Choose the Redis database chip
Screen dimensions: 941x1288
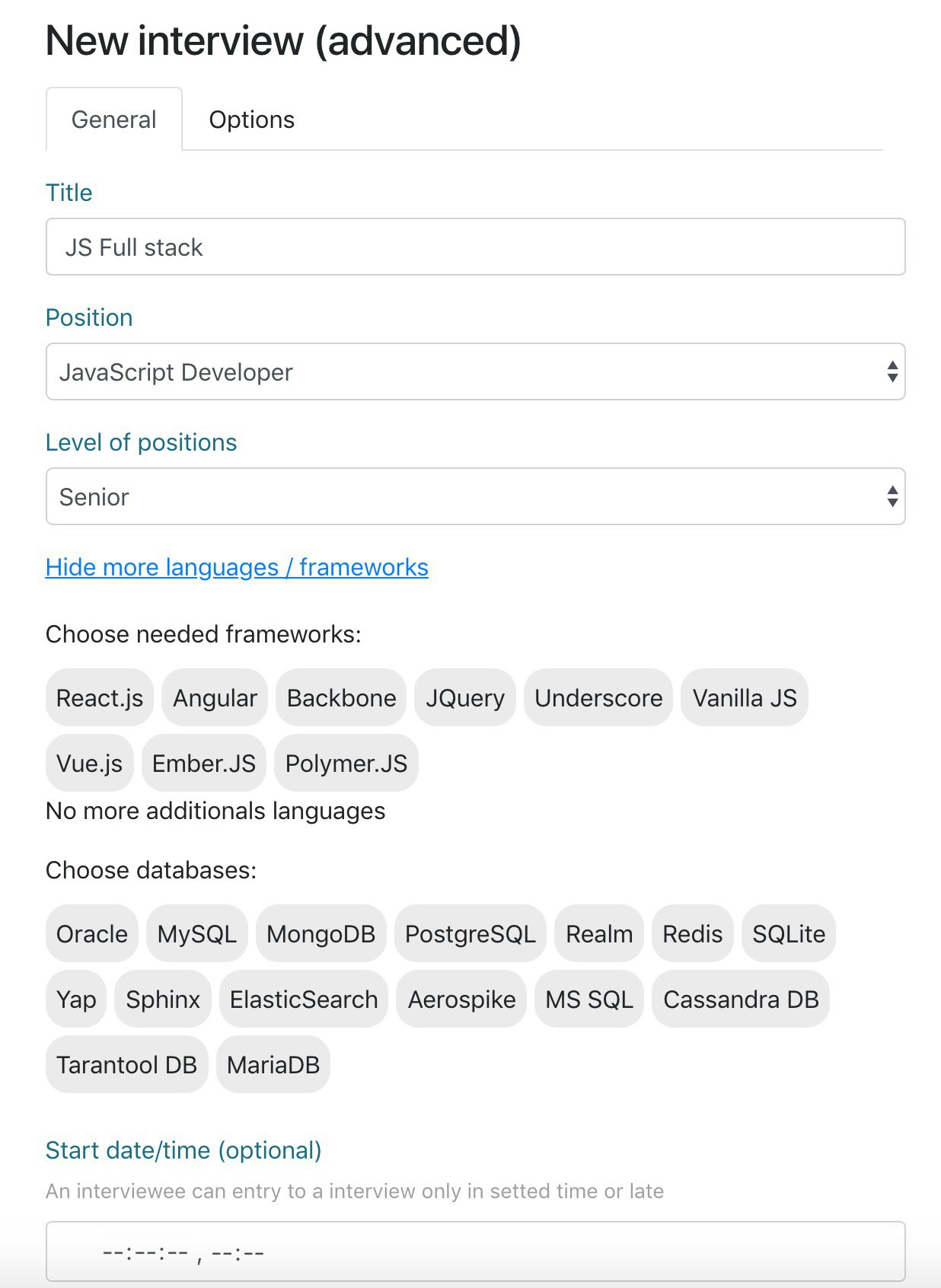tap(692, 933)
